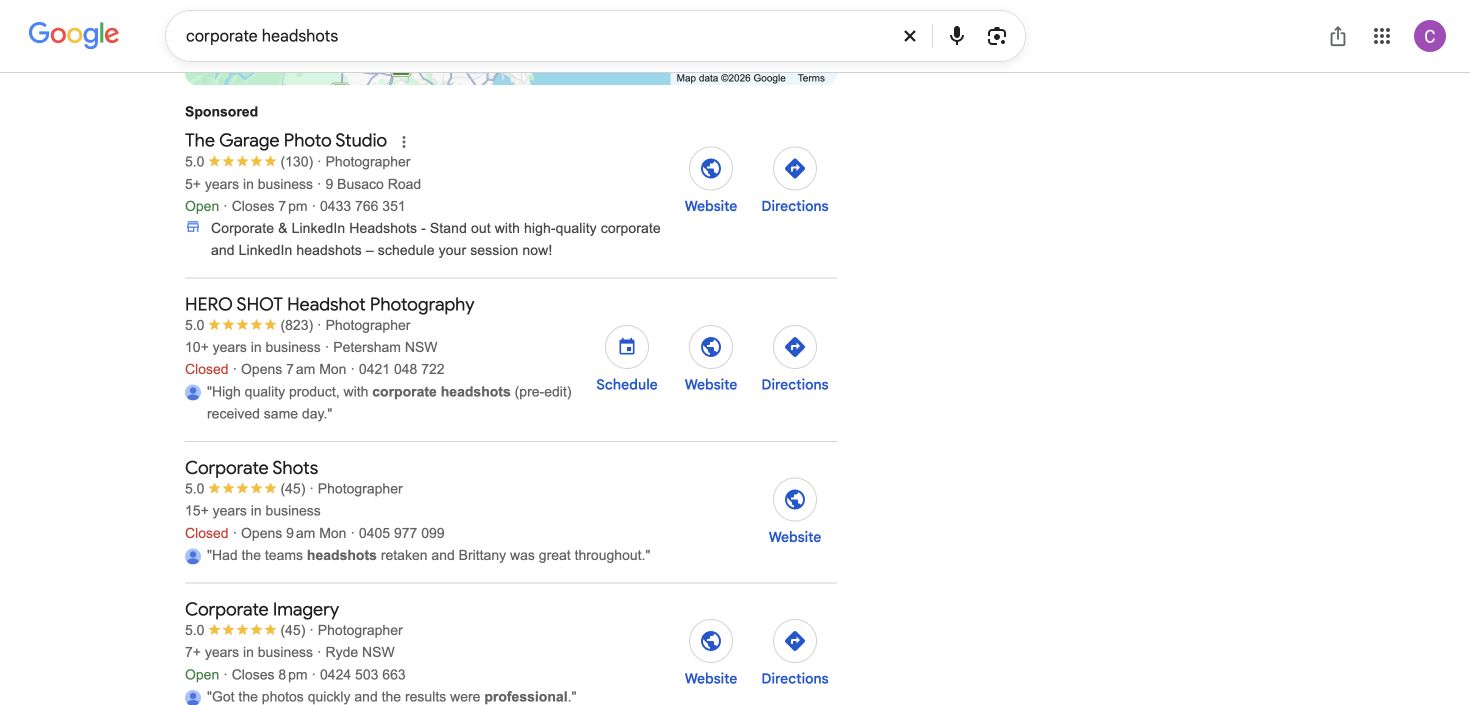Click the map Terms link
Screen dimensions: 1470x705
click(811, 78)
